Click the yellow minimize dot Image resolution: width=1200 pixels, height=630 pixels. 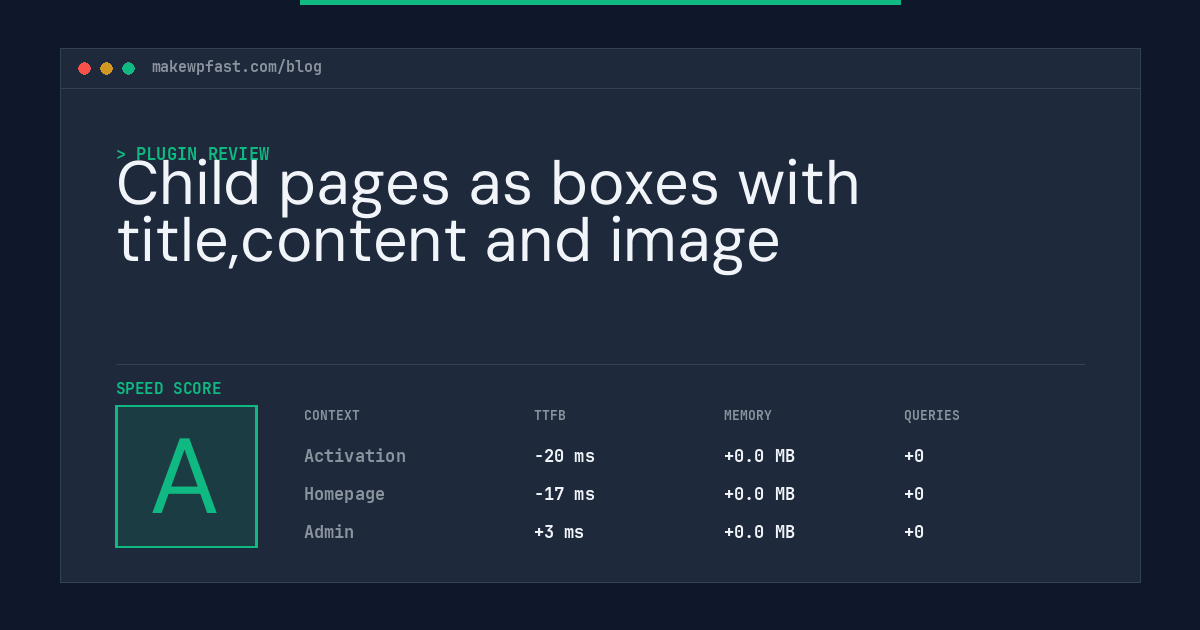106,68
